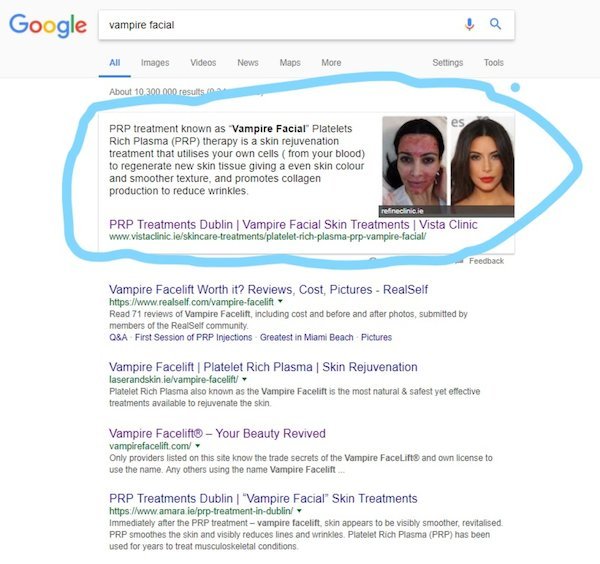
Task: Expand the More search options menu
Action: tap(331, 63)
